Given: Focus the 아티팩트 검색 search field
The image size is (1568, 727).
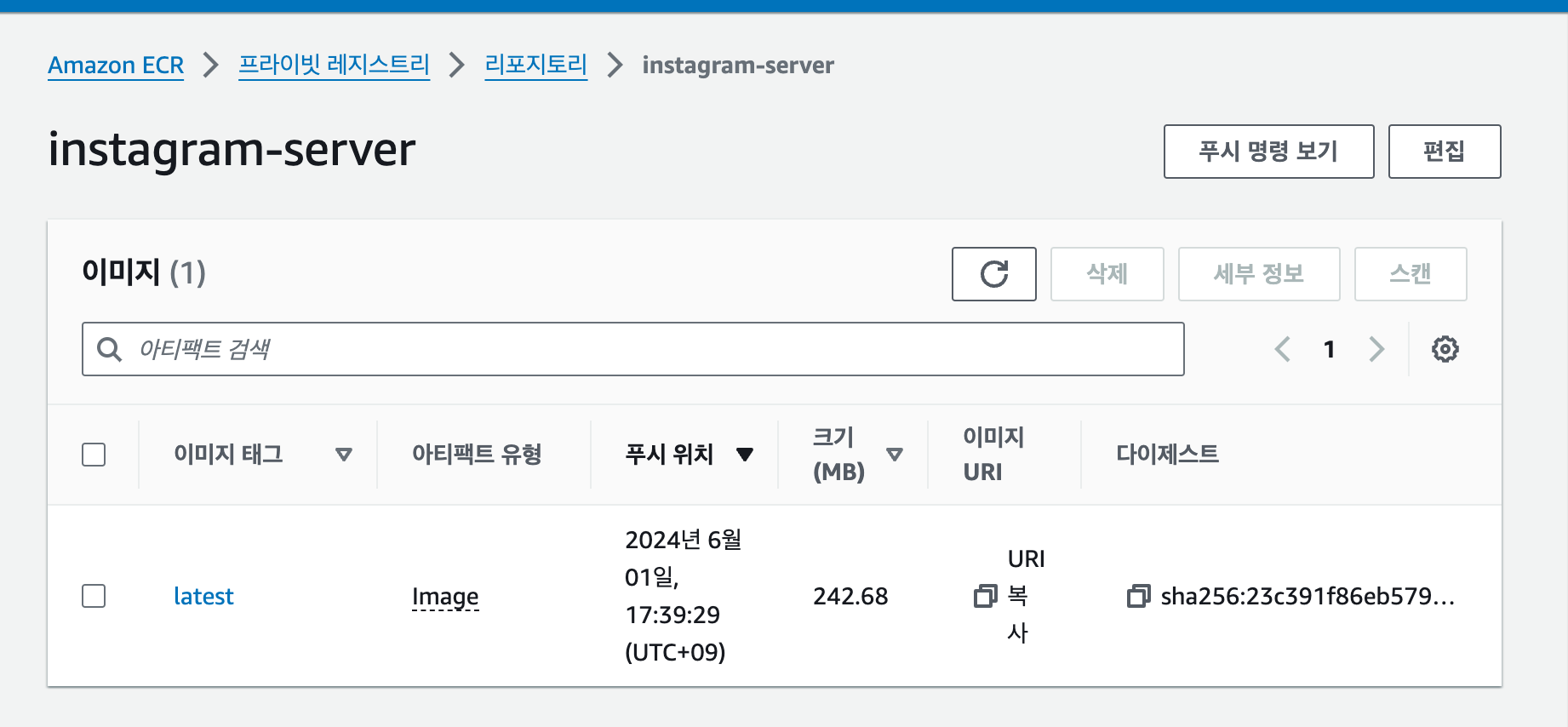Looking at the screenshot, I should 647,349.
